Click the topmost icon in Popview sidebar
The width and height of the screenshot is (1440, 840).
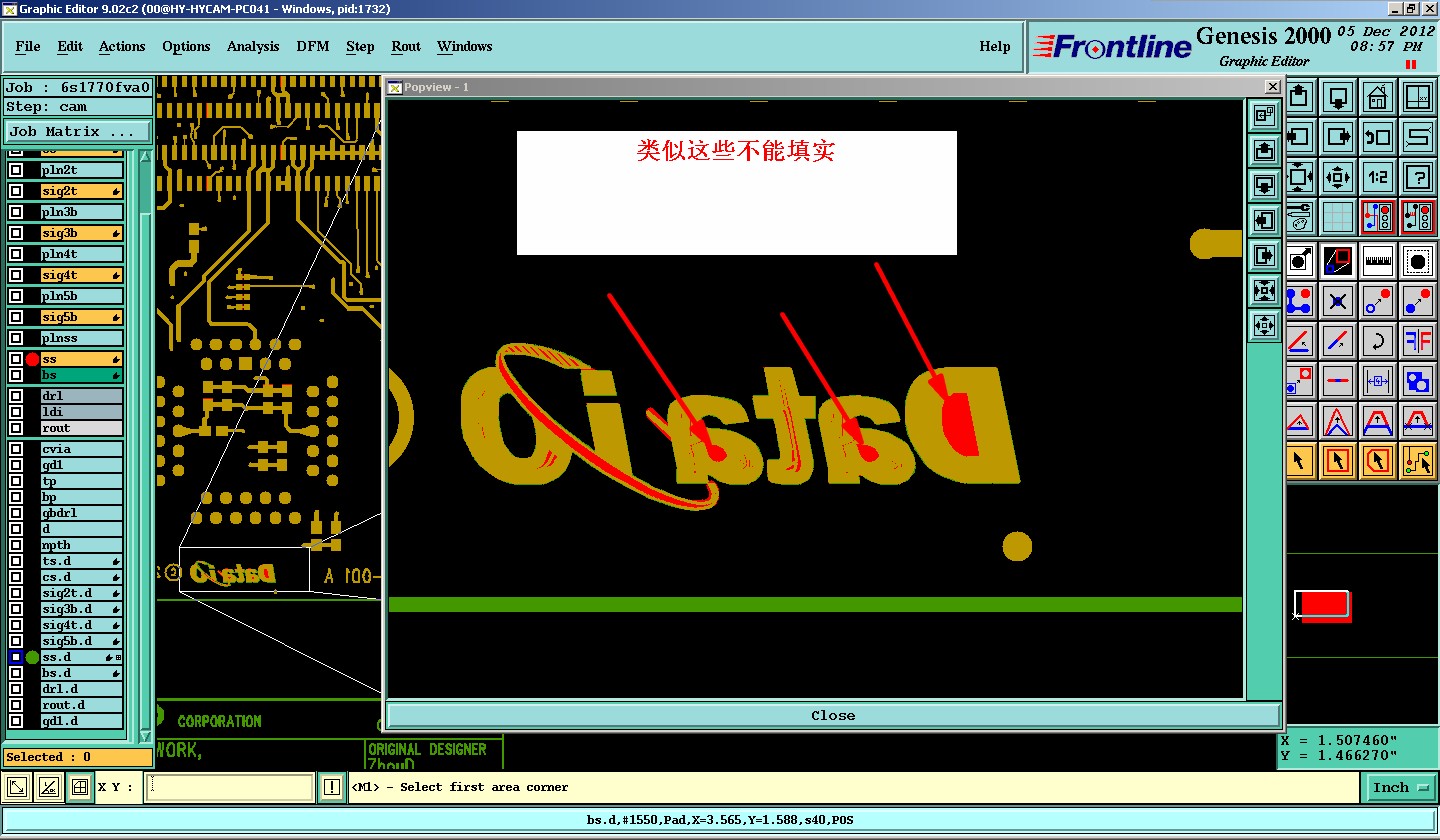1264,115
